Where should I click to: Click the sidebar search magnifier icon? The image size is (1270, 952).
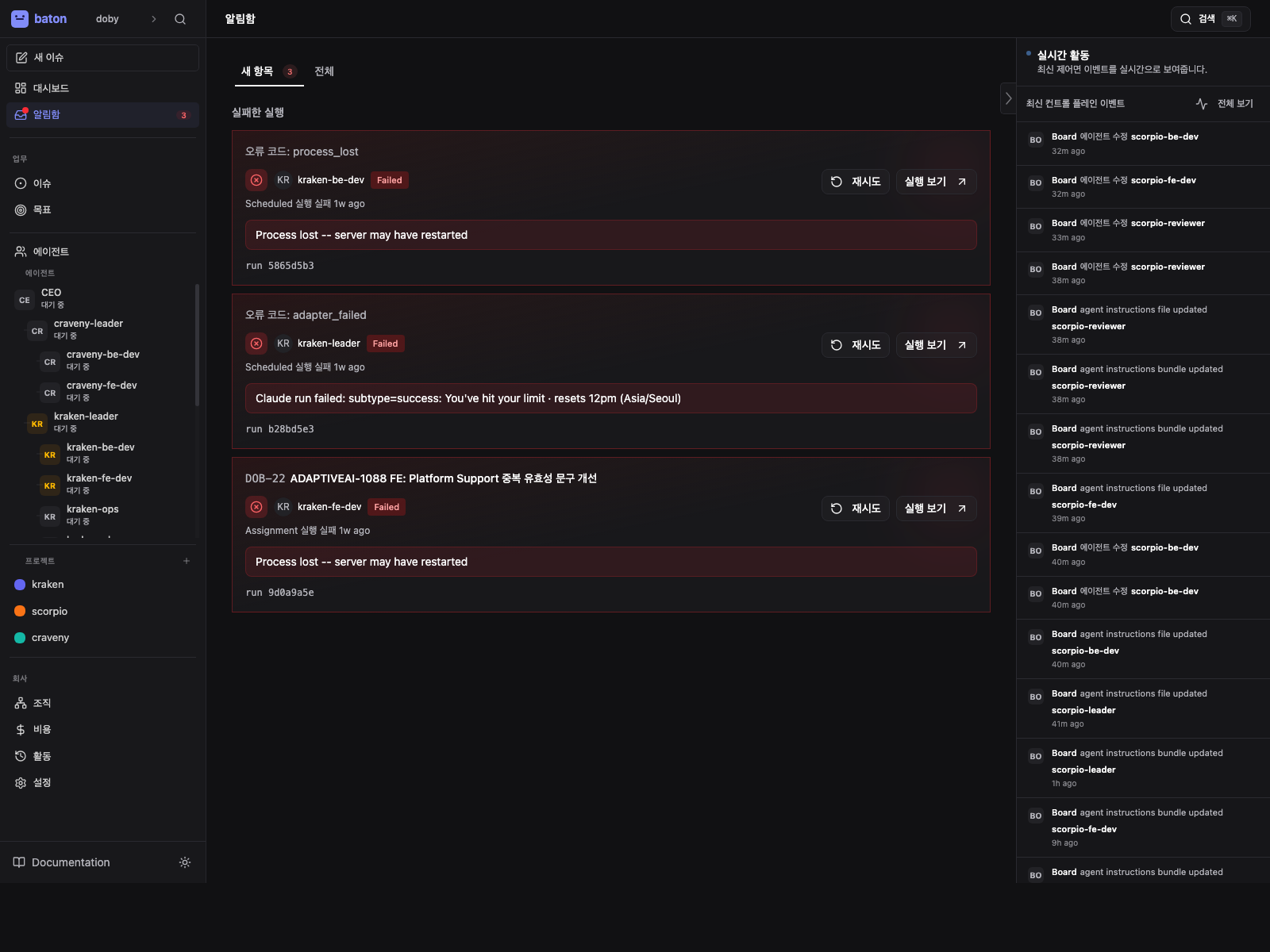pyautogui.click(x=180, y=19)
